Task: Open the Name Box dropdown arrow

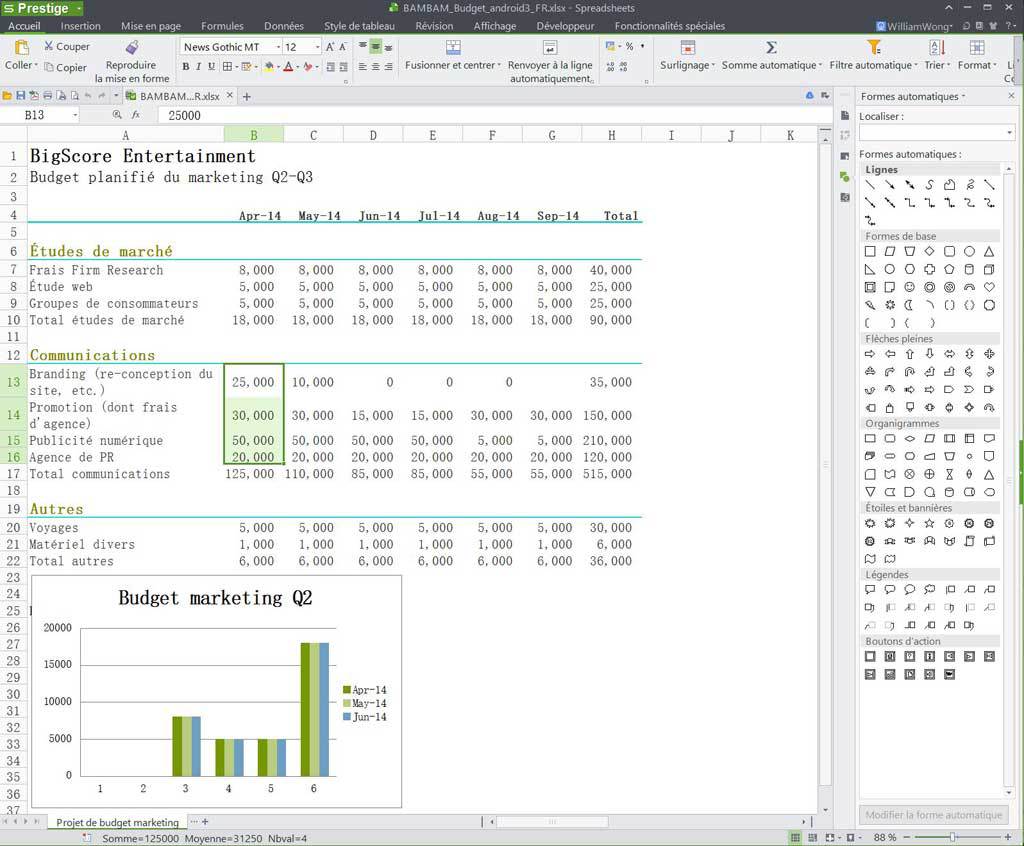Action: click(x=75, y=116)
